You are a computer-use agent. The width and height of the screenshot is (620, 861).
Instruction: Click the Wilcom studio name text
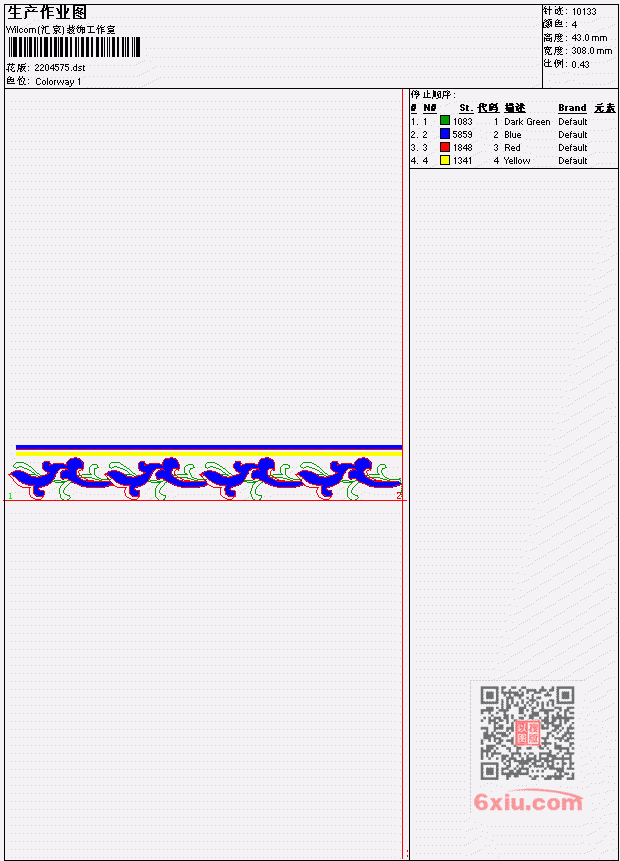(60, 30)
